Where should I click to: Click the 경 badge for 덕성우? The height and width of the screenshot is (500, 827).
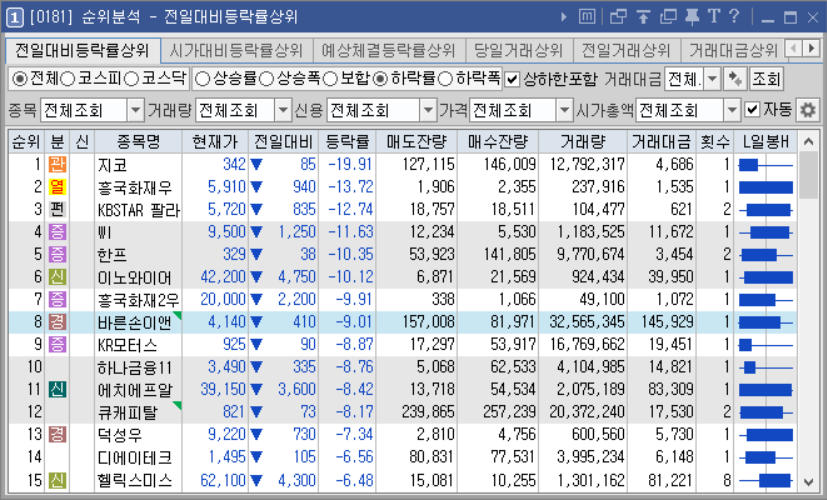click(x=57, y=435)
